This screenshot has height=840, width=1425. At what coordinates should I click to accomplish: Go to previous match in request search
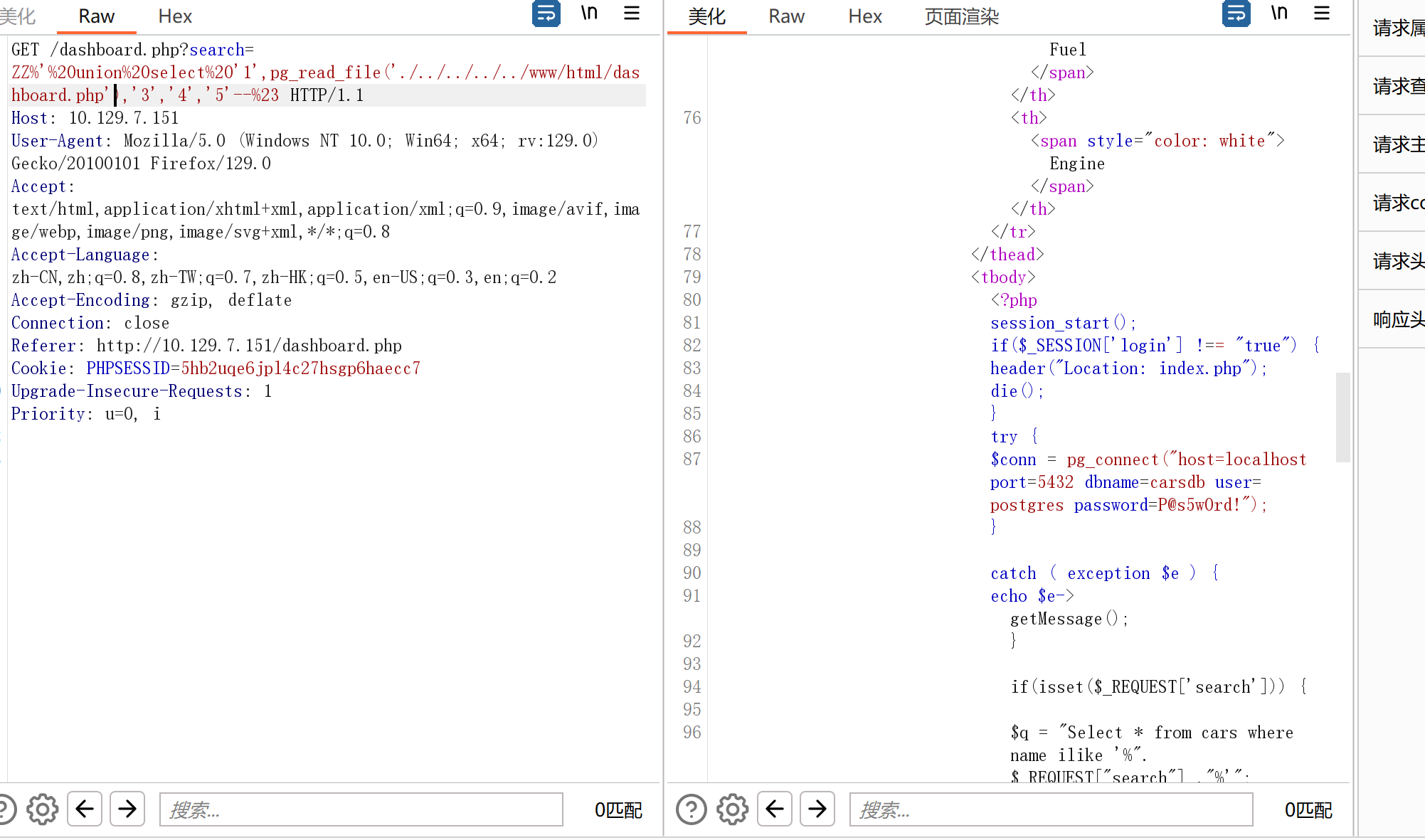[85, 809]
